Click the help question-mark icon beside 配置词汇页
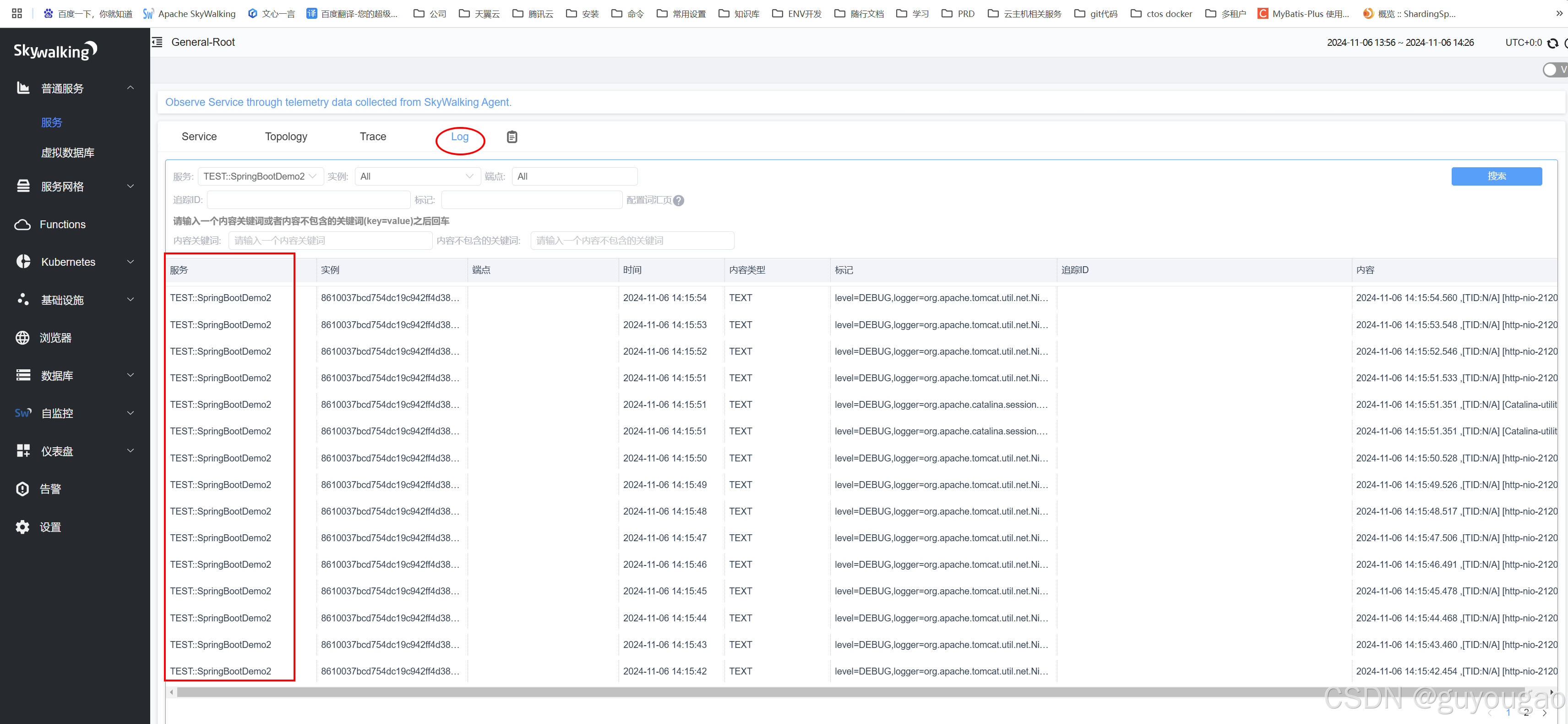Image resolution: width=1568 pixels, height=724 pixels. click(x=679, y=200)
